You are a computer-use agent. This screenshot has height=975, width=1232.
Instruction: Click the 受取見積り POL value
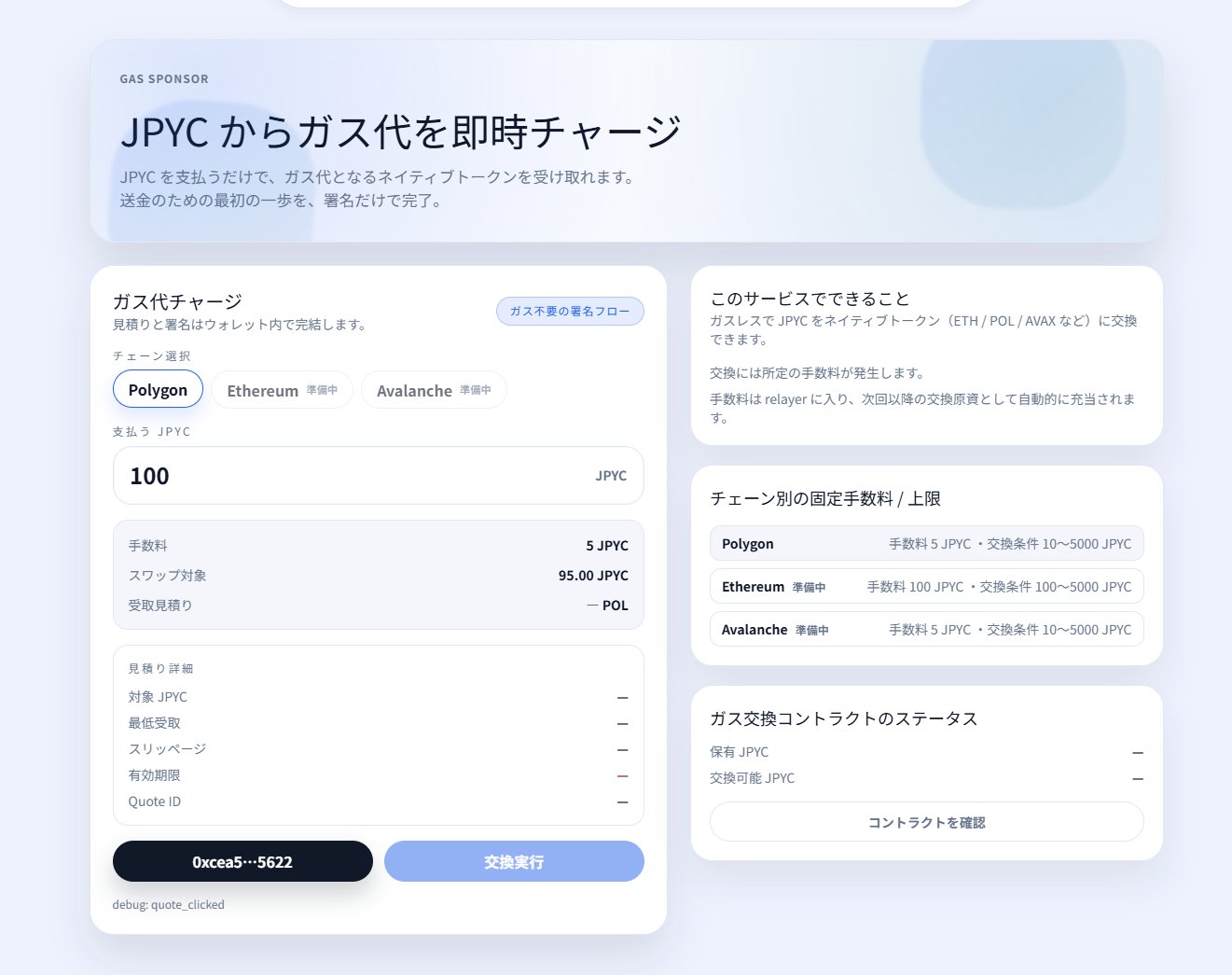607,606
